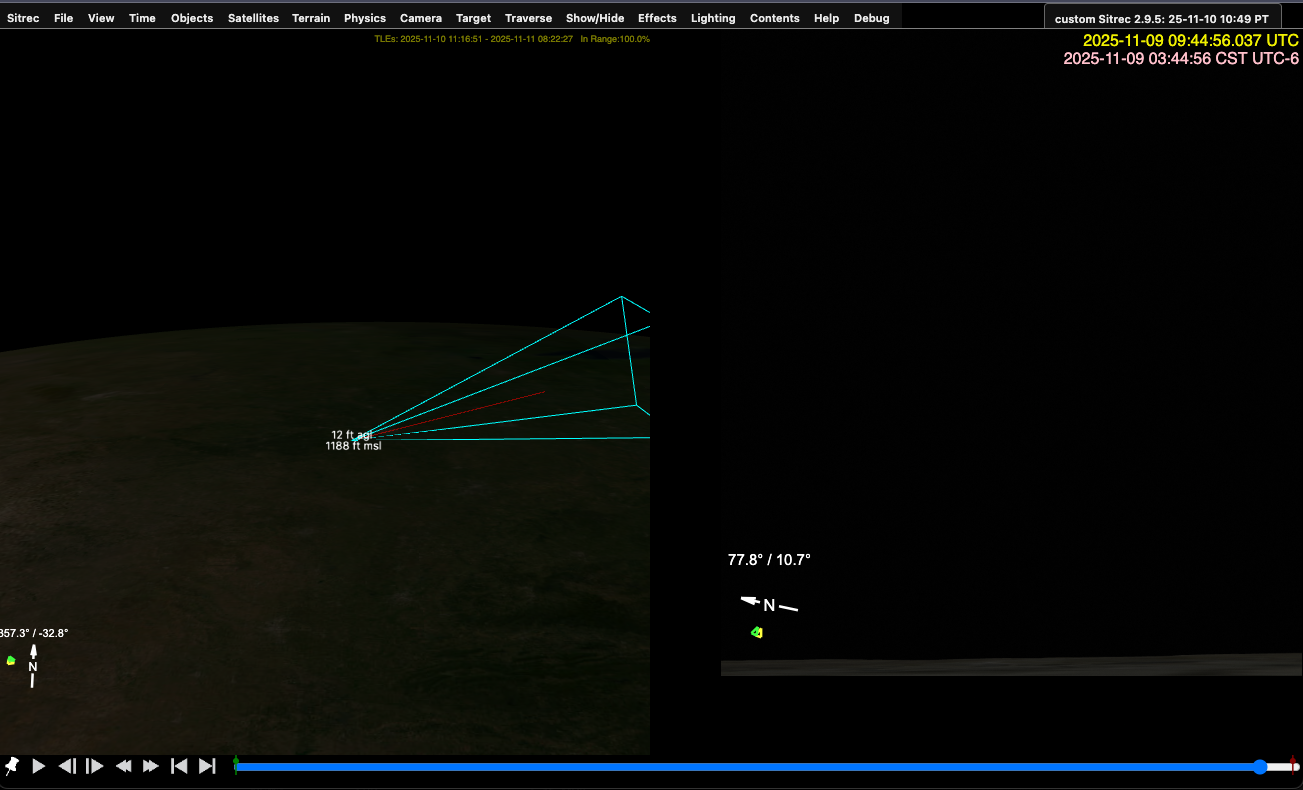Image resolution: width=1303 pixels, height=790 pixels.
Task: Step back one frame
Action: (67, 766)
